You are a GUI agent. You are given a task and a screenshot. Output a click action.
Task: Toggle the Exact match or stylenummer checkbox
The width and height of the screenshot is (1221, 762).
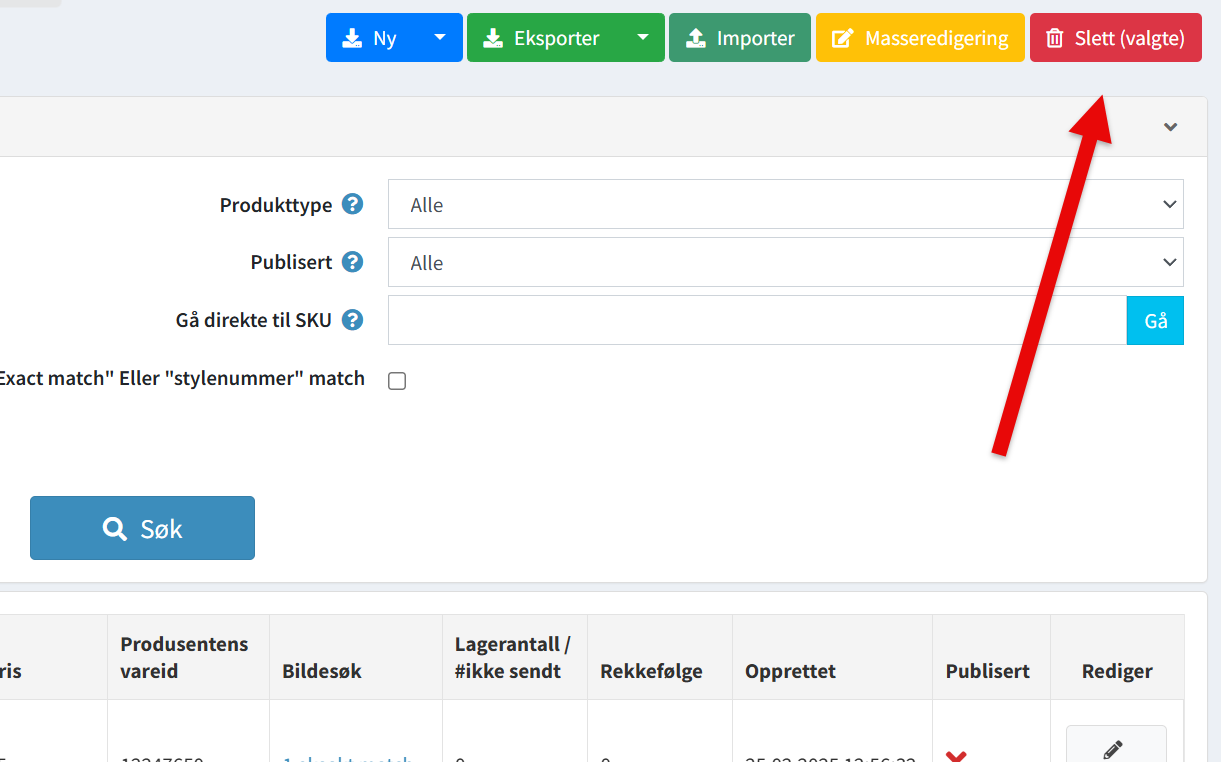pyautogui.click(x=397, y=381)
